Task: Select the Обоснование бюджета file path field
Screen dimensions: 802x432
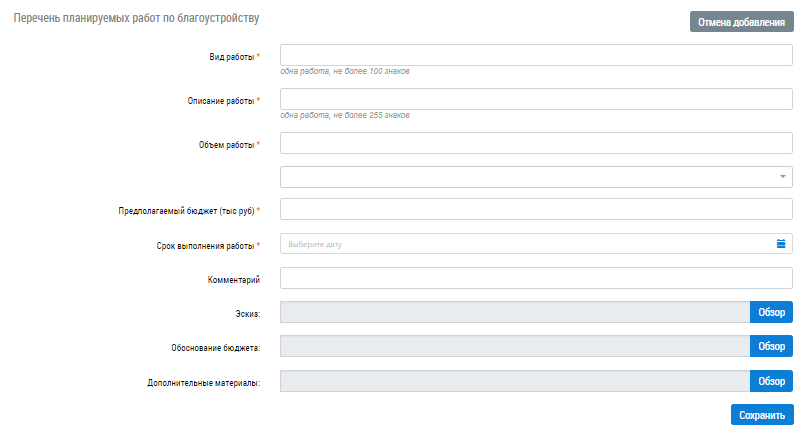Action: coord(515,346)
